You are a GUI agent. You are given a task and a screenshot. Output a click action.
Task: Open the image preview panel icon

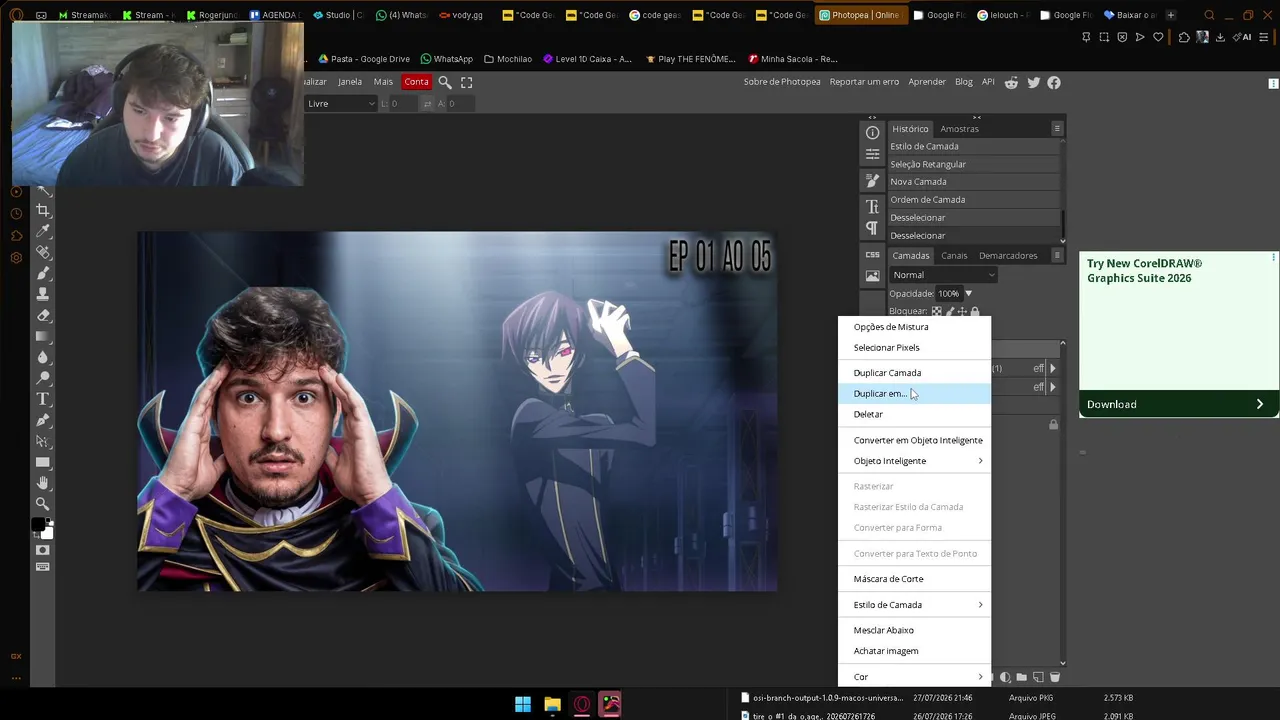tap(872, 276)
